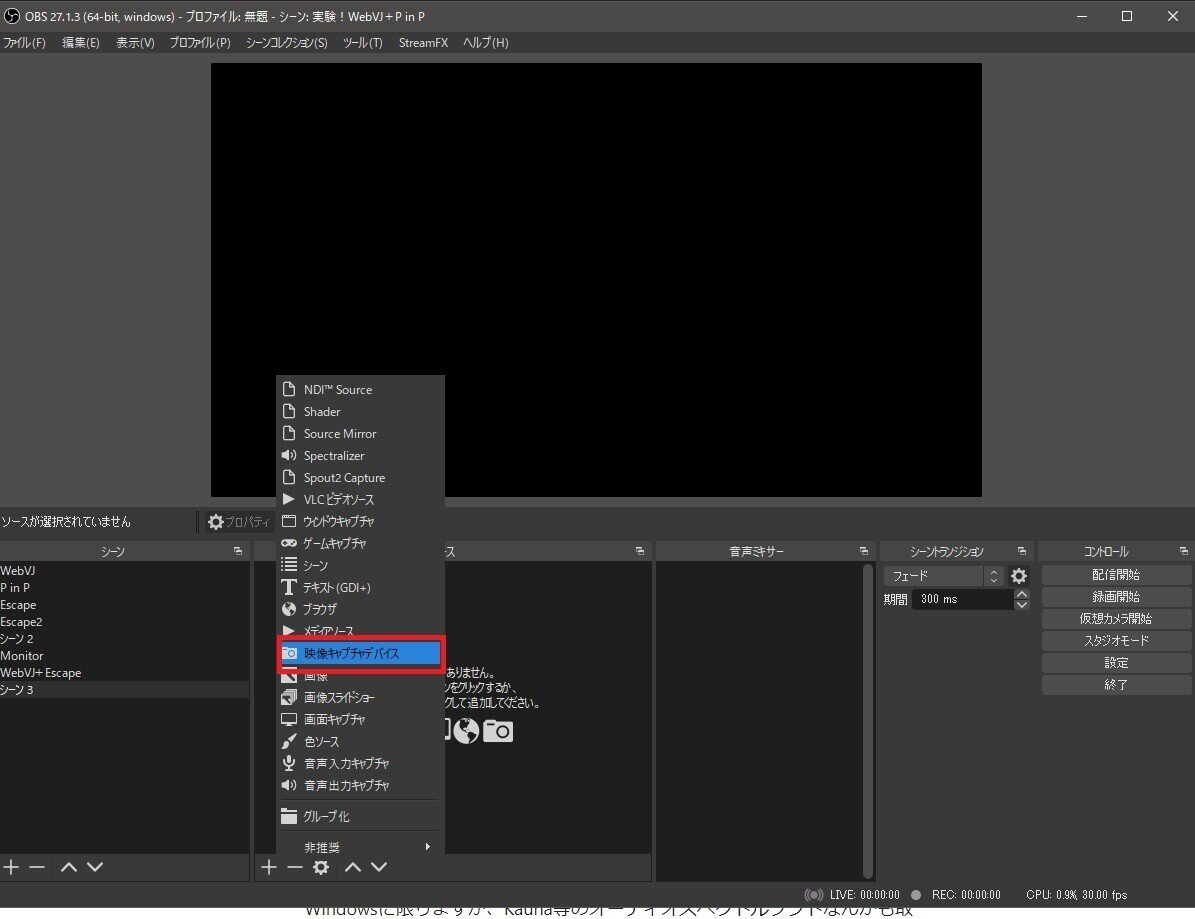Click the 配信開始 button
The height and width of the screenshot is (919, 1195).
pos(1116,575)
